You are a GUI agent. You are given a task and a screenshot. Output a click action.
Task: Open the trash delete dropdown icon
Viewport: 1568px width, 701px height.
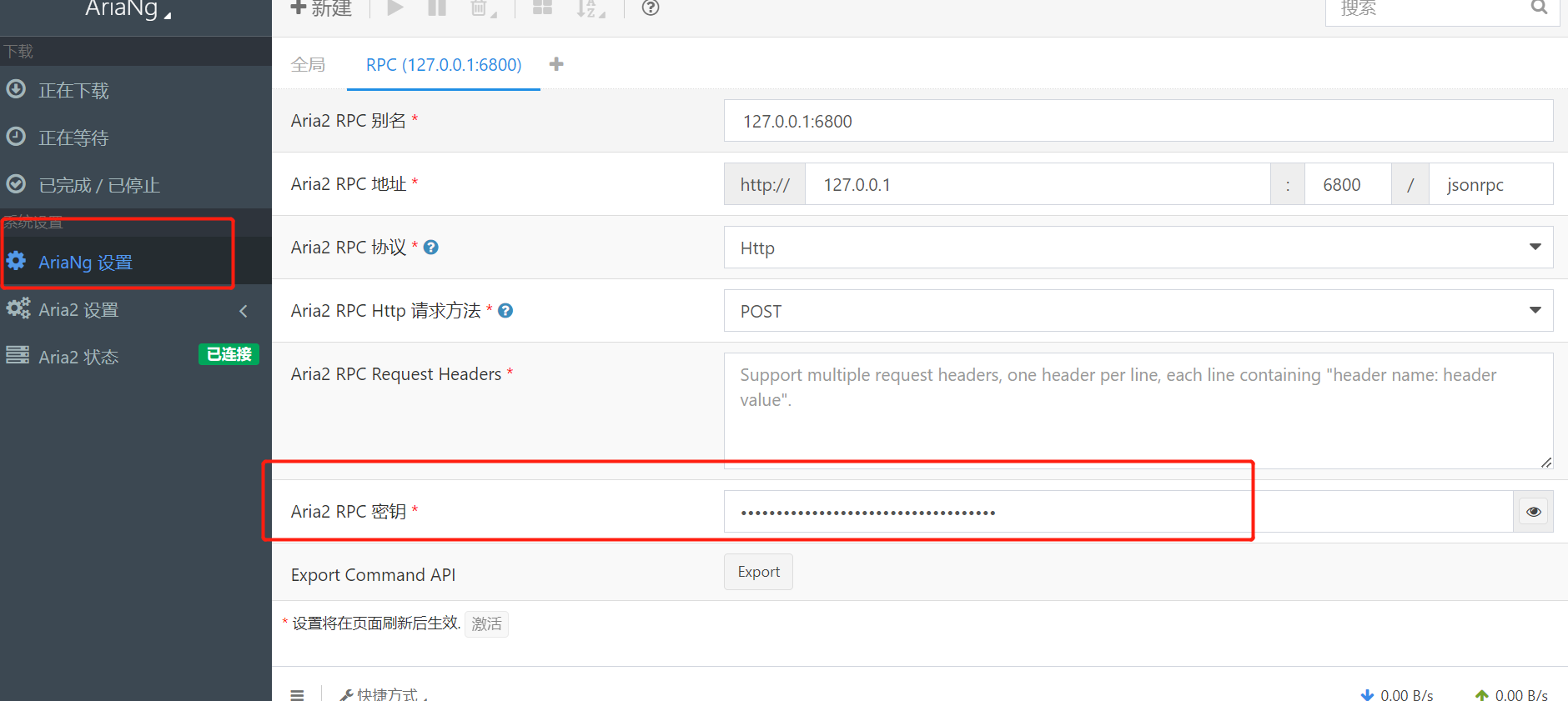(483, 8)
